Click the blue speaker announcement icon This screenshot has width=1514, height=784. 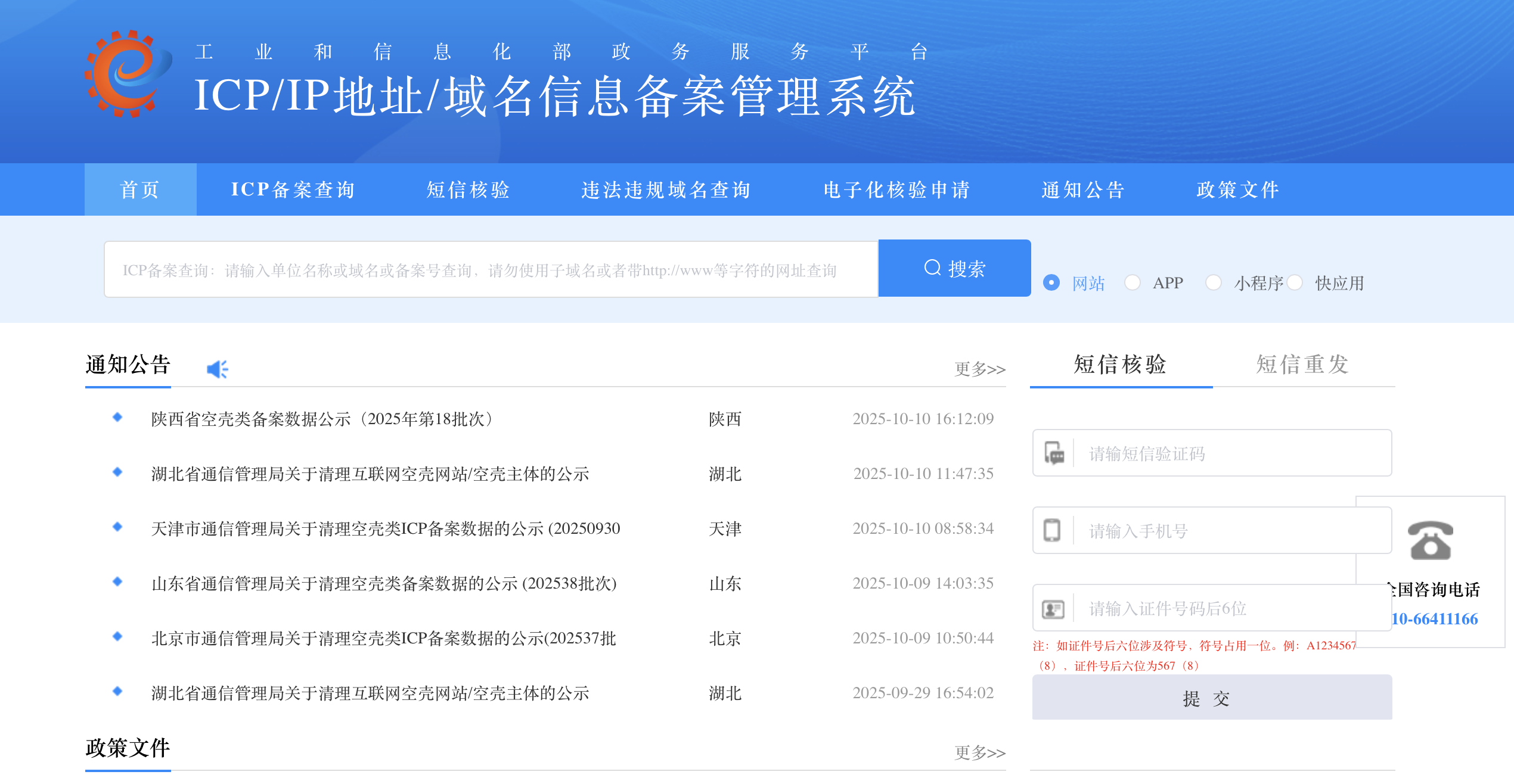point(217,369)
